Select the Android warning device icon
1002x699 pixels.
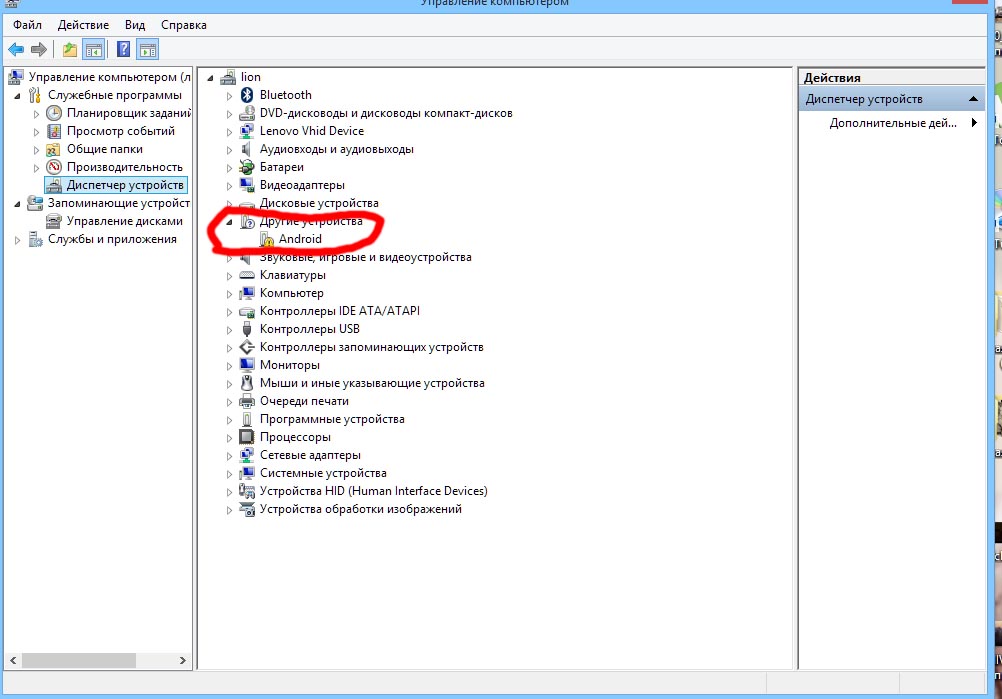coord(267,239)
